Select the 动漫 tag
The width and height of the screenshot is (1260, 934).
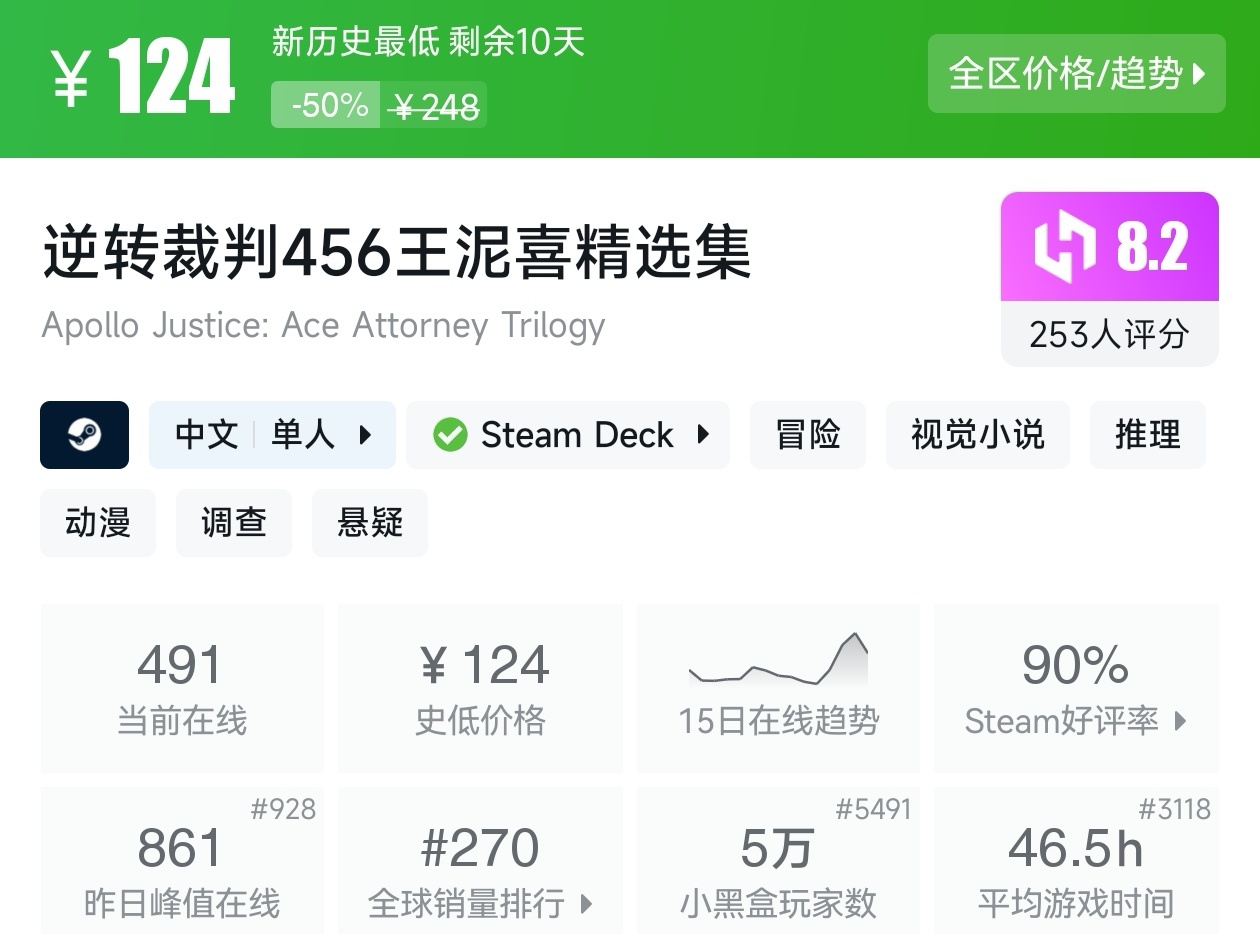click(98, 523)
